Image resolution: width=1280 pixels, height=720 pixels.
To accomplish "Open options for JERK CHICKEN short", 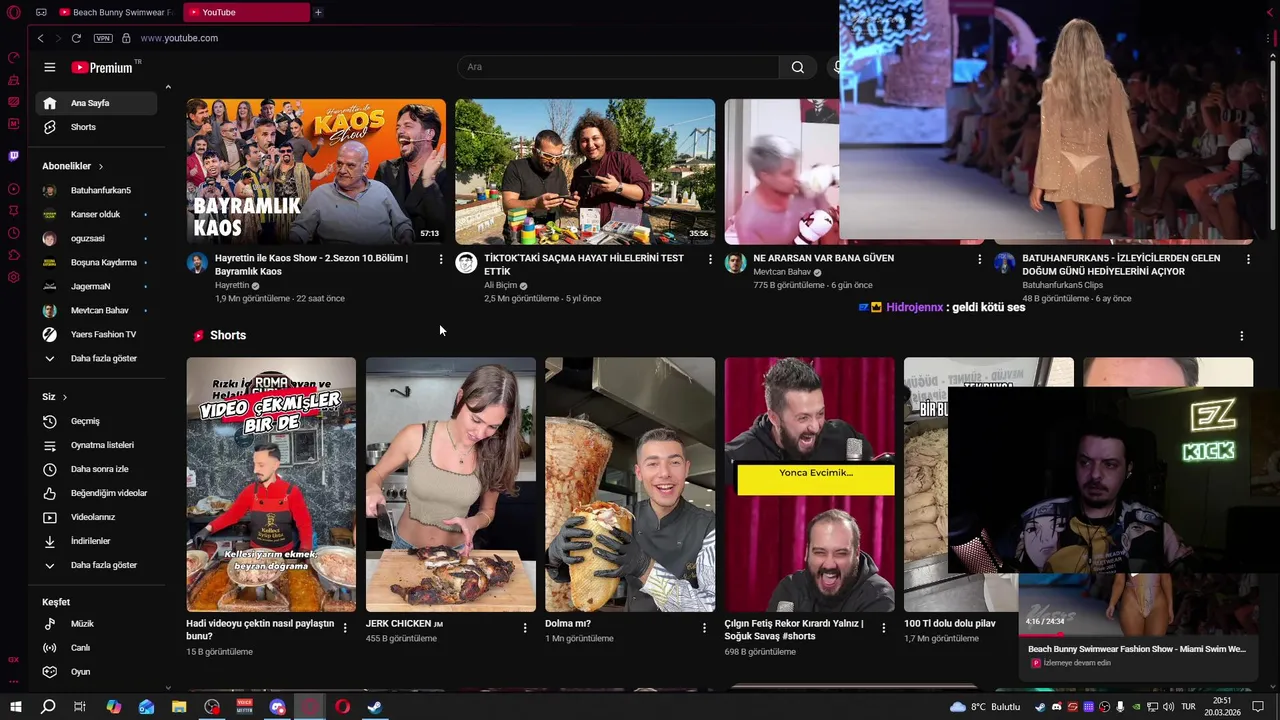I will click(525, 628).
